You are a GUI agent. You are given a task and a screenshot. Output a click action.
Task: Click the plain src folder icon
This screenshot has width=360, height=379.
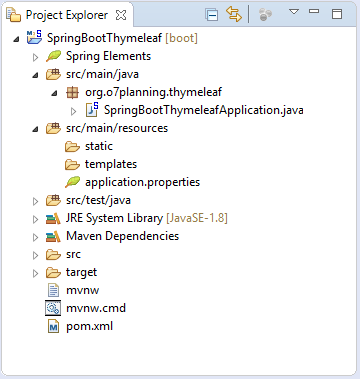pyautogui.click(x=53, y=255)
